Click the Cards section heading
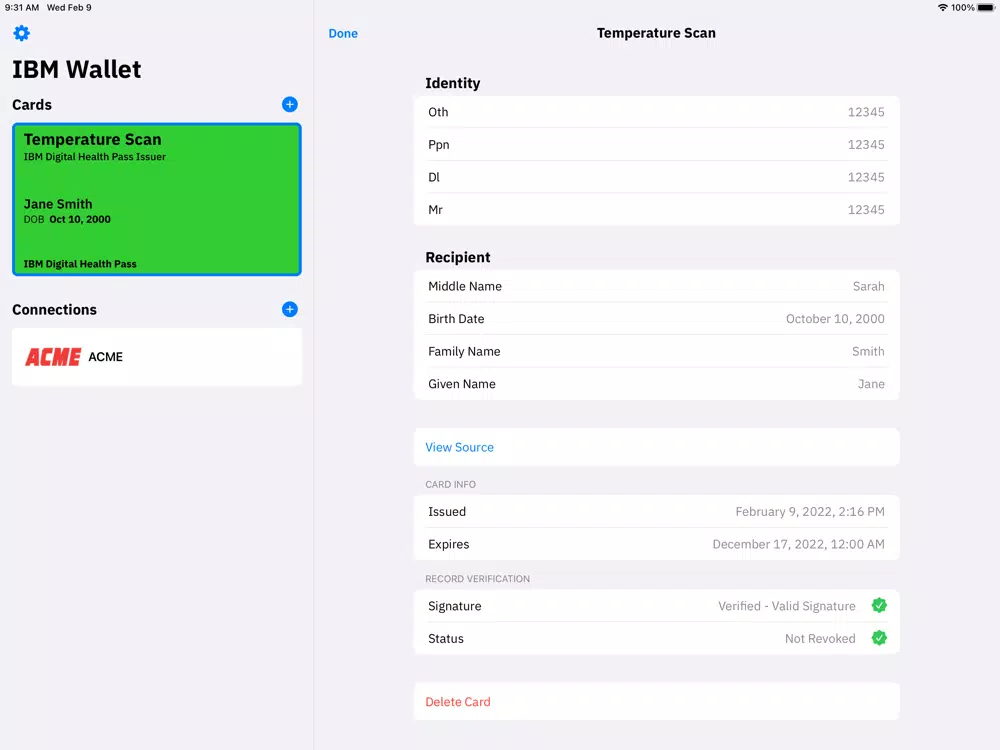 point(32,105)
